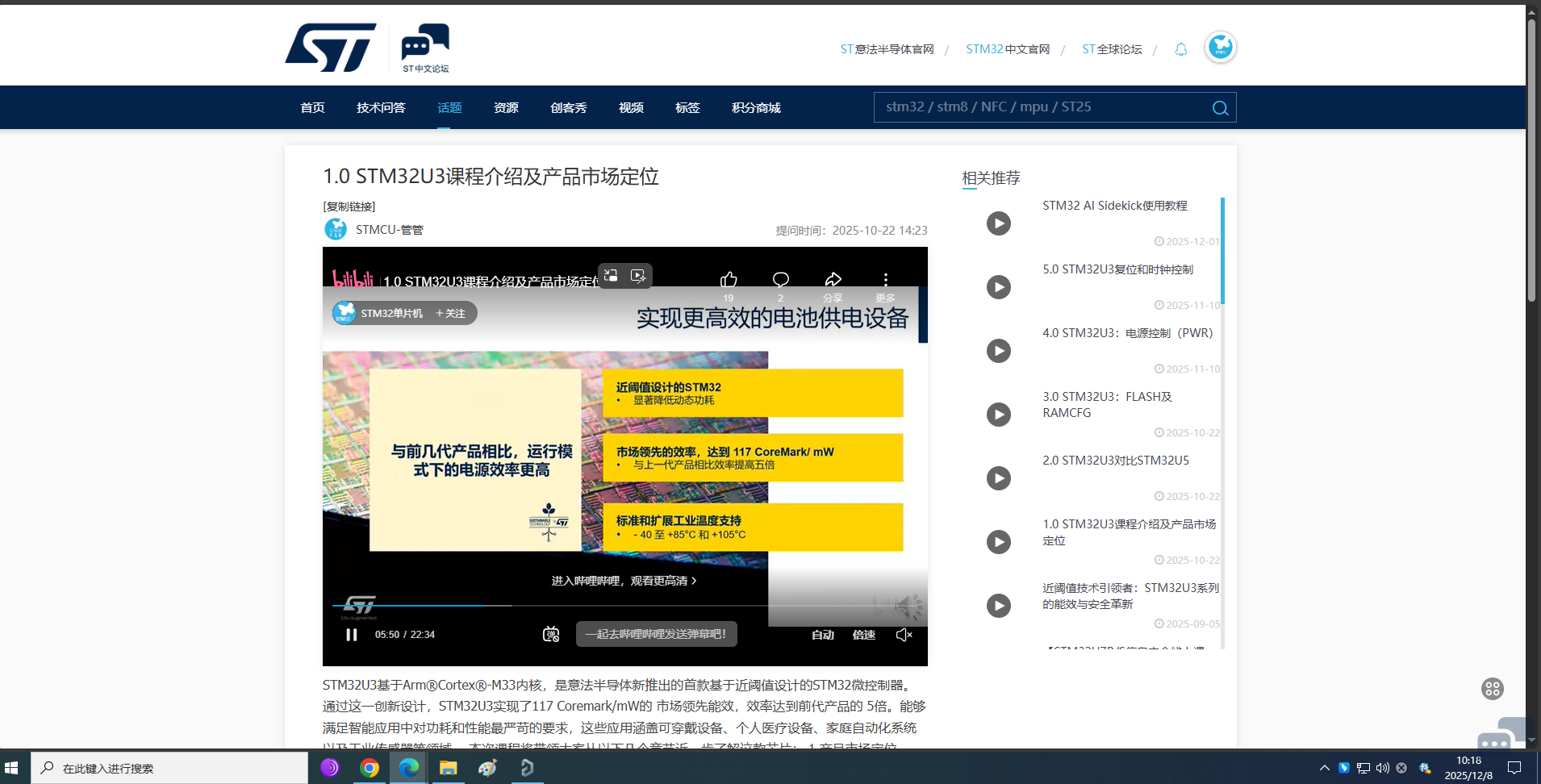Viewport: 1541px width, 784px height.
Task: Visit the ST意法半导体官网 link
Action: (887, 49)
